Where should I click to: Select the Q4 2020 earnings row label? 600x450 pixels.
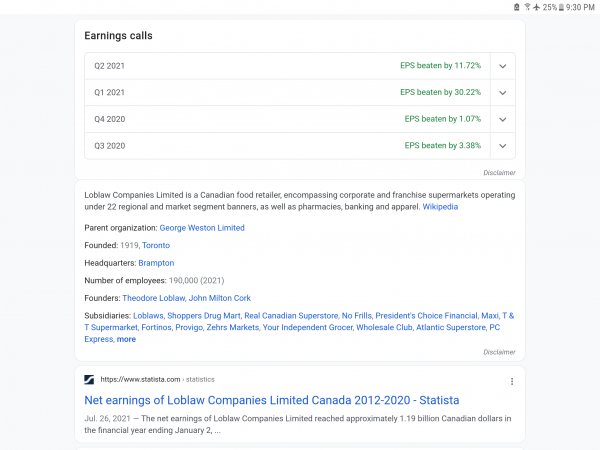(109, 119)
